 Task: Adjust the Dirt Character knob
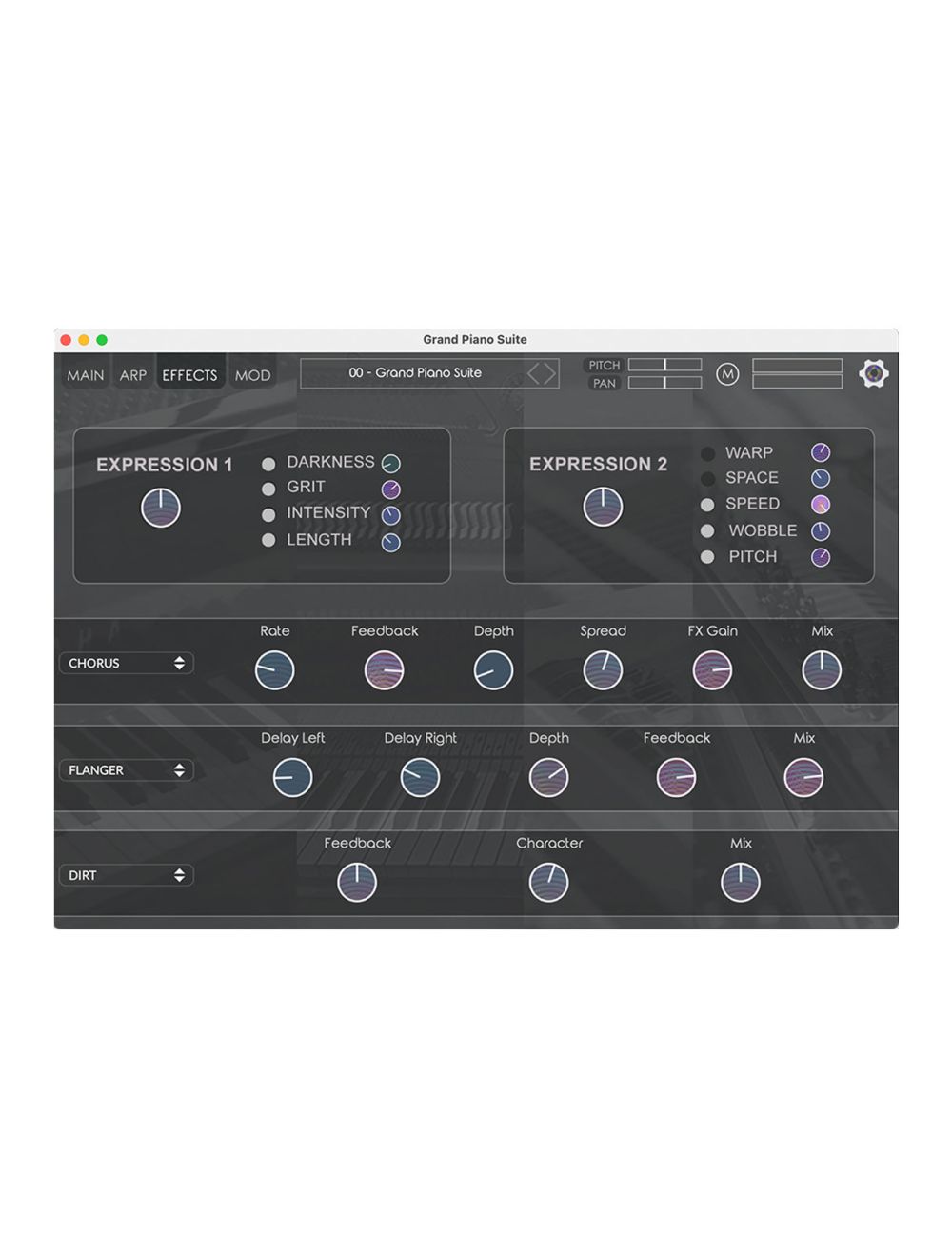coord(550,881)
